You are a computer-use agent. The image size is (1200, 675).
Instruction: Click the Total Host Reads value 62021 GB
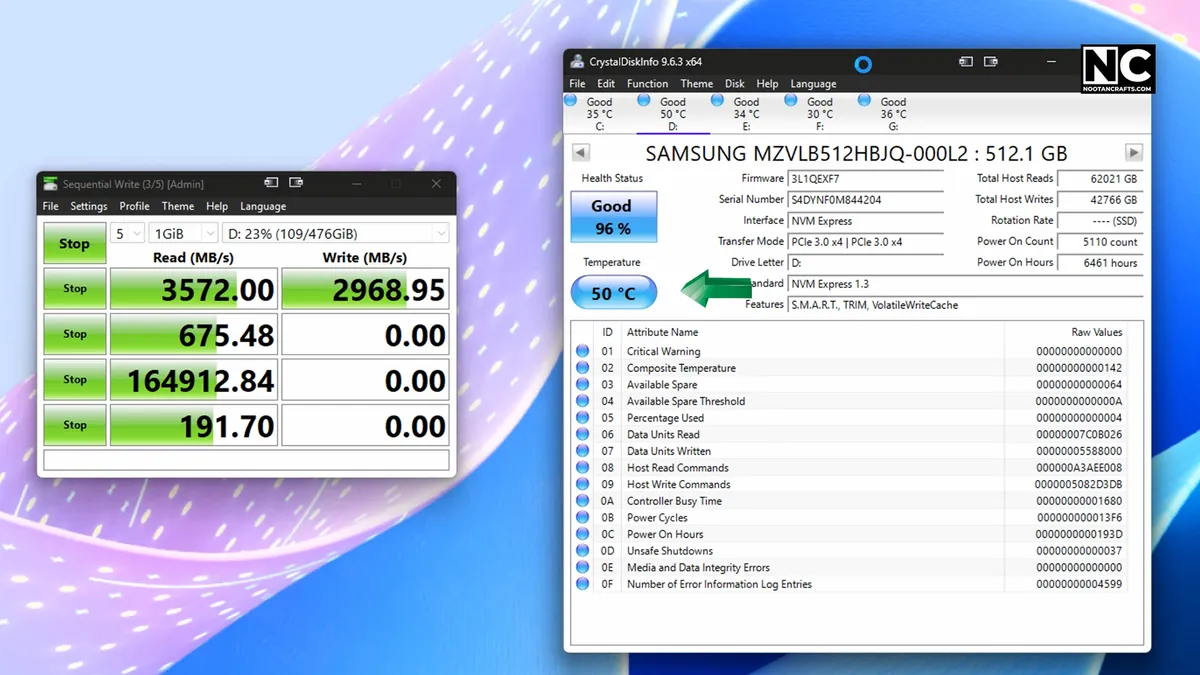pos(1100,179)
